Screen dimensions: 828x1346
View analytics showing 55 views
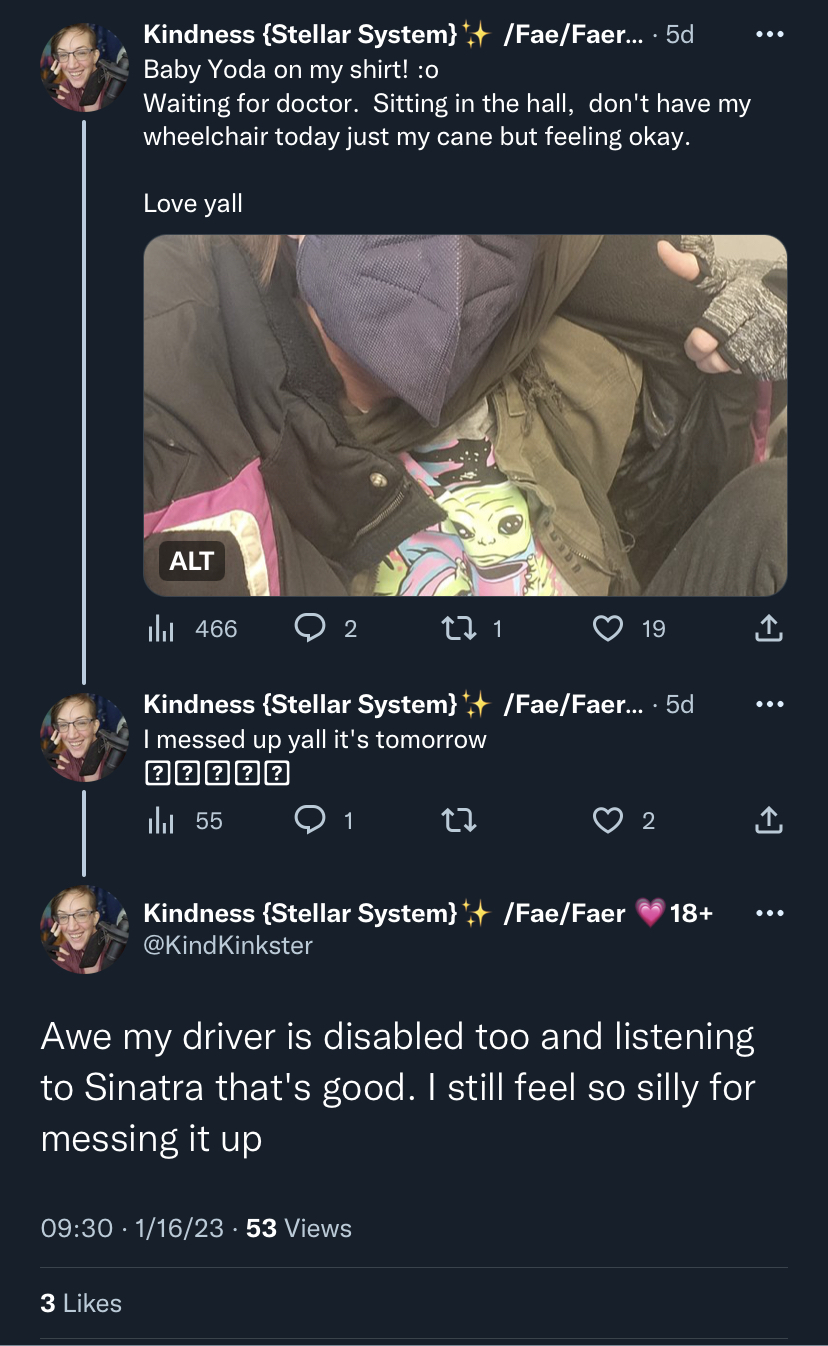tap(185, 821)
